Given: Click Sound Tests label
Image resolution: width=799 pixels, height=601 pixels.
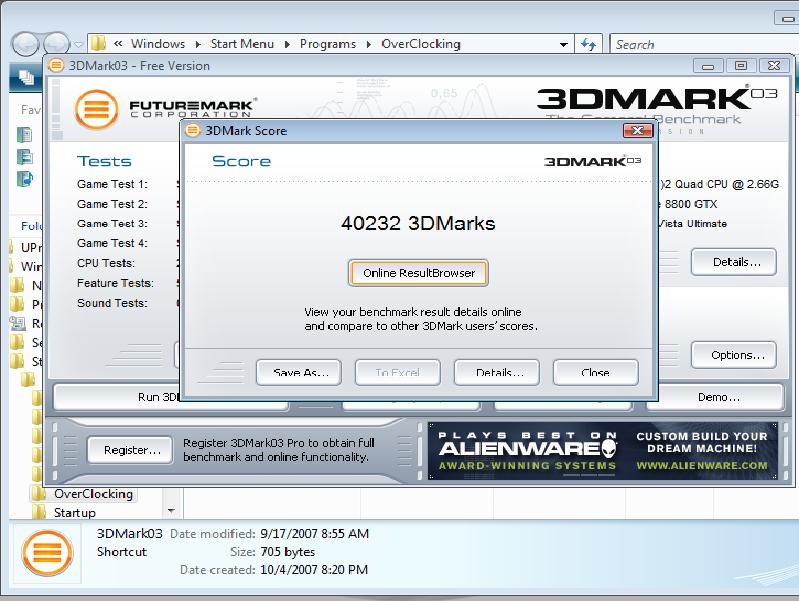Looking at the screenshot, I should [x=112, y=303].
